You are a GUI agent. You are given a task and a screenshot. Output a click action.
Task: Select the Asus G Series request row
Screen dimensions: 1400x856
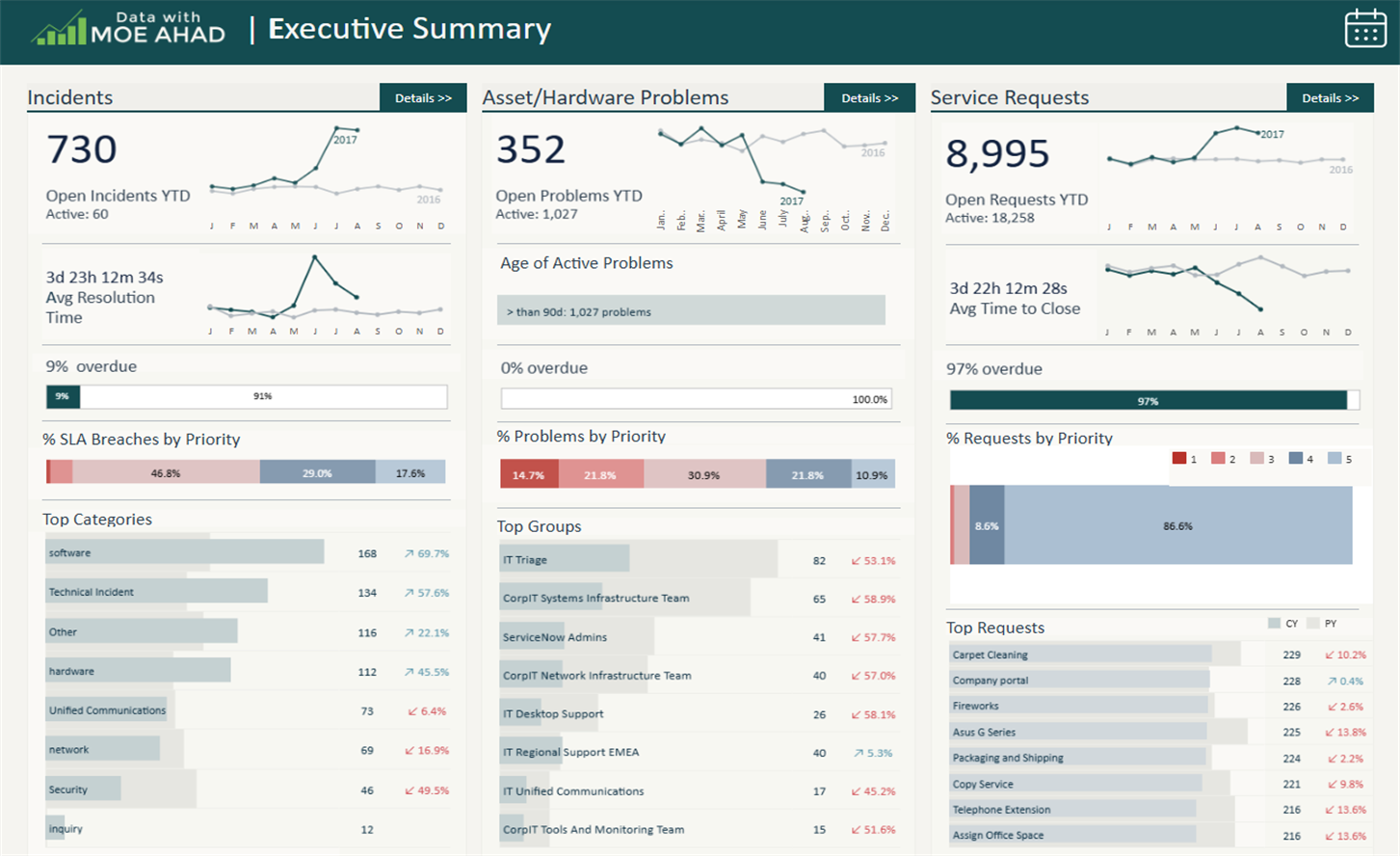point(1159,732)
